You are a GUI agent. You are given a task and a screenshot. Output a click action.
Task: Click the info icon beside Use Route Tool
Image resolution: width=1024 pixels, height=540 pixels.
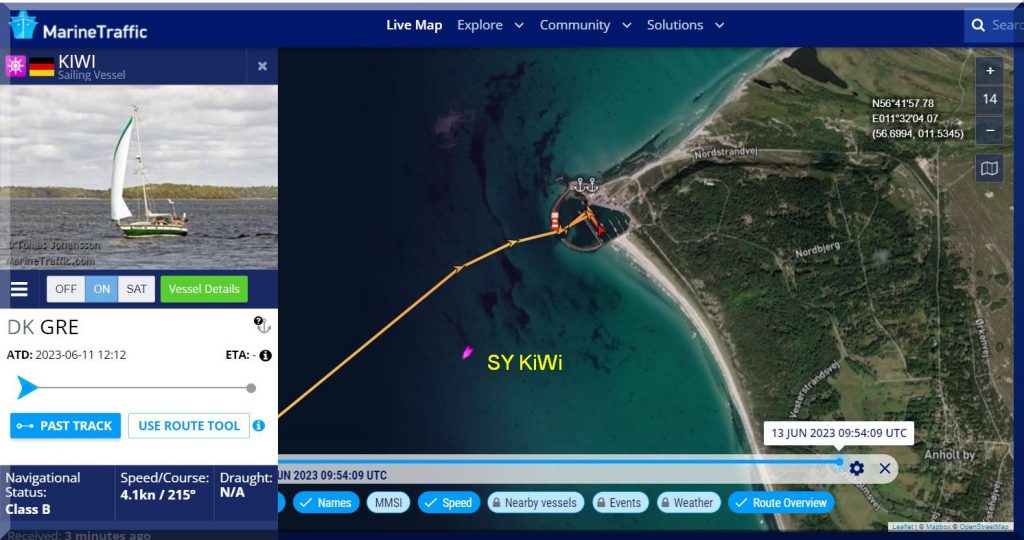(259, 426)
